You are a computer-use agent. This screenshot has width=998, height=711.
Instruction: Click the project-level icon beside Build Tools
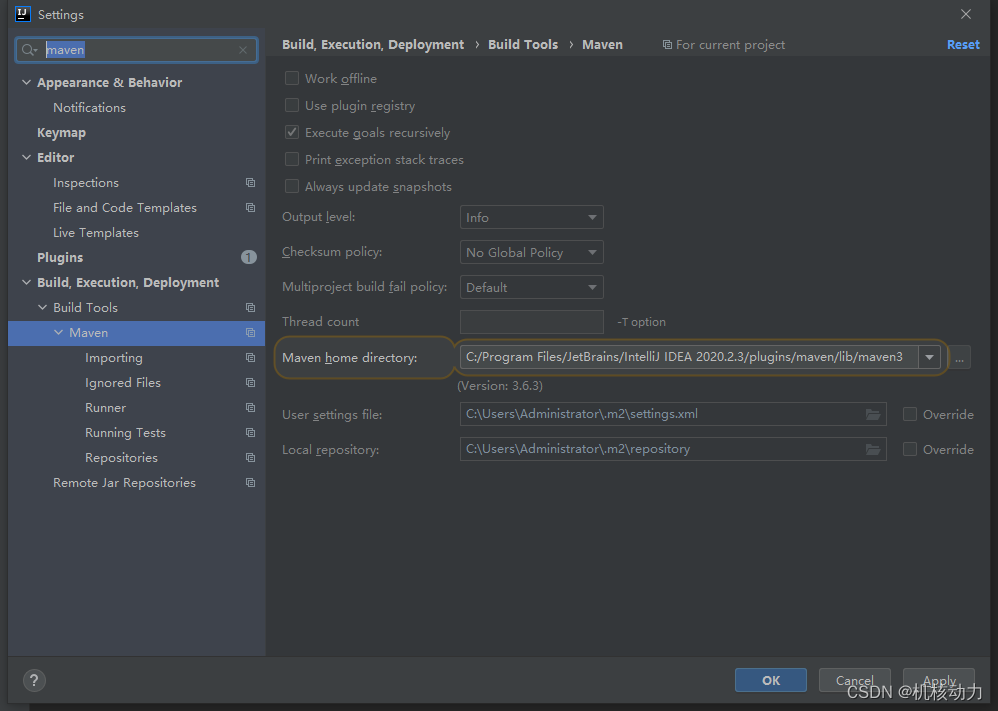pyautogui.click(x=250, y=307)
